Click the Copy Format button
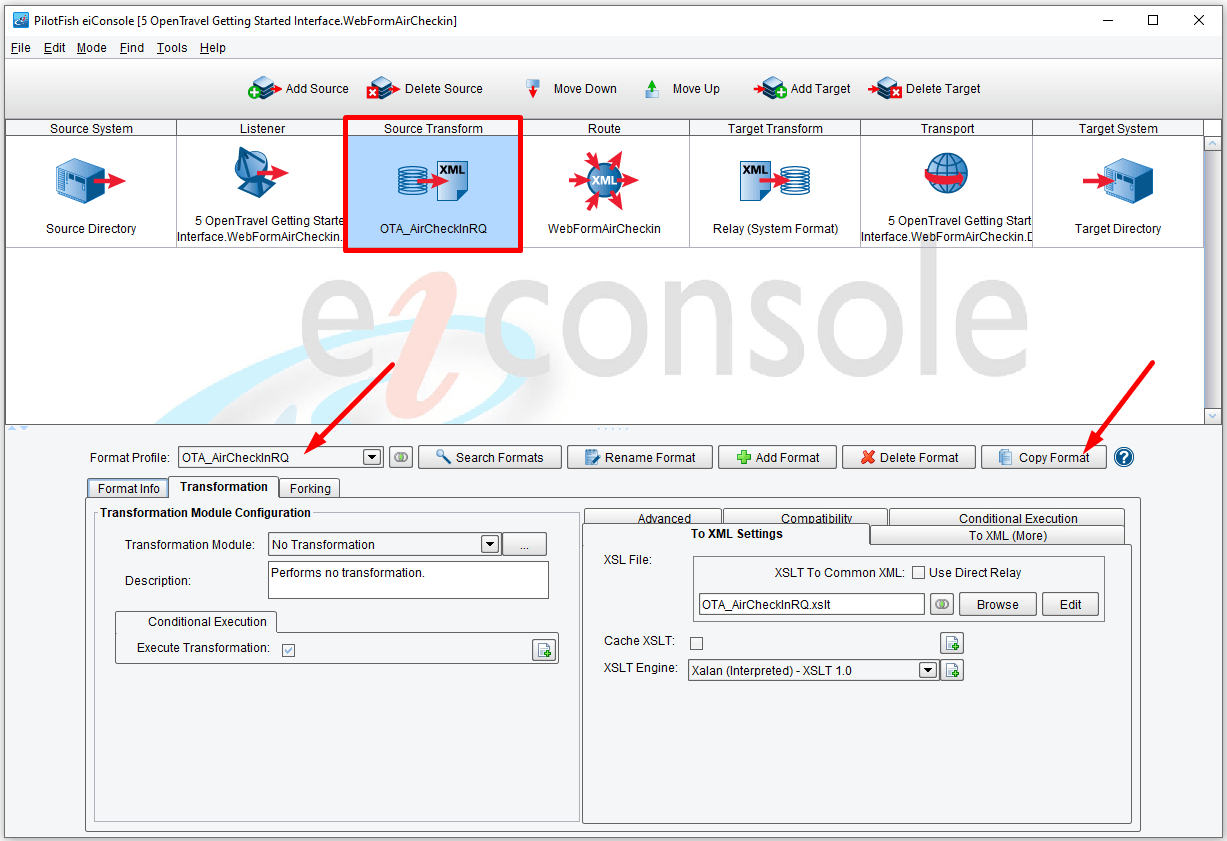The image size is (1227, 841). (1043, 457)
